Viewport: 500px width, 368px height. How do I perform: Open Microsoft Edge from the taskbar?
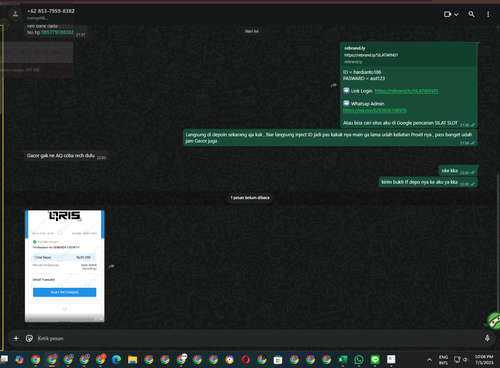click(116, 359)
